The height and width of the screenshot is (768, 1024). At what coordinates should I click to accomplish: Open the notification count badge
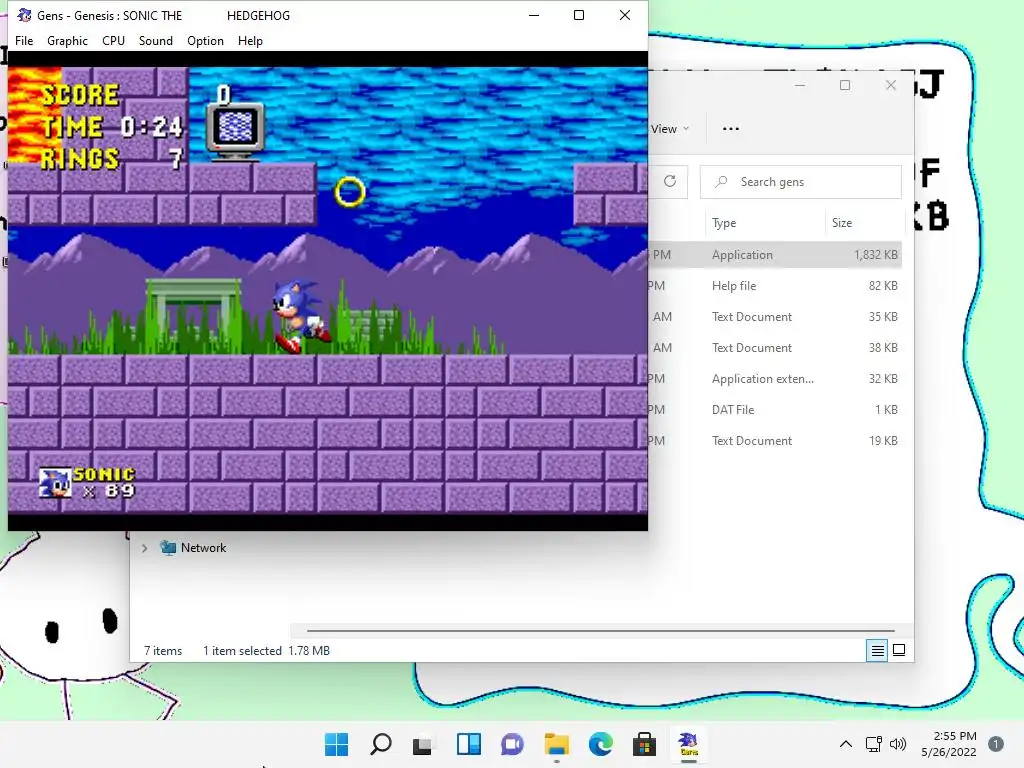(x=995, y=744)
